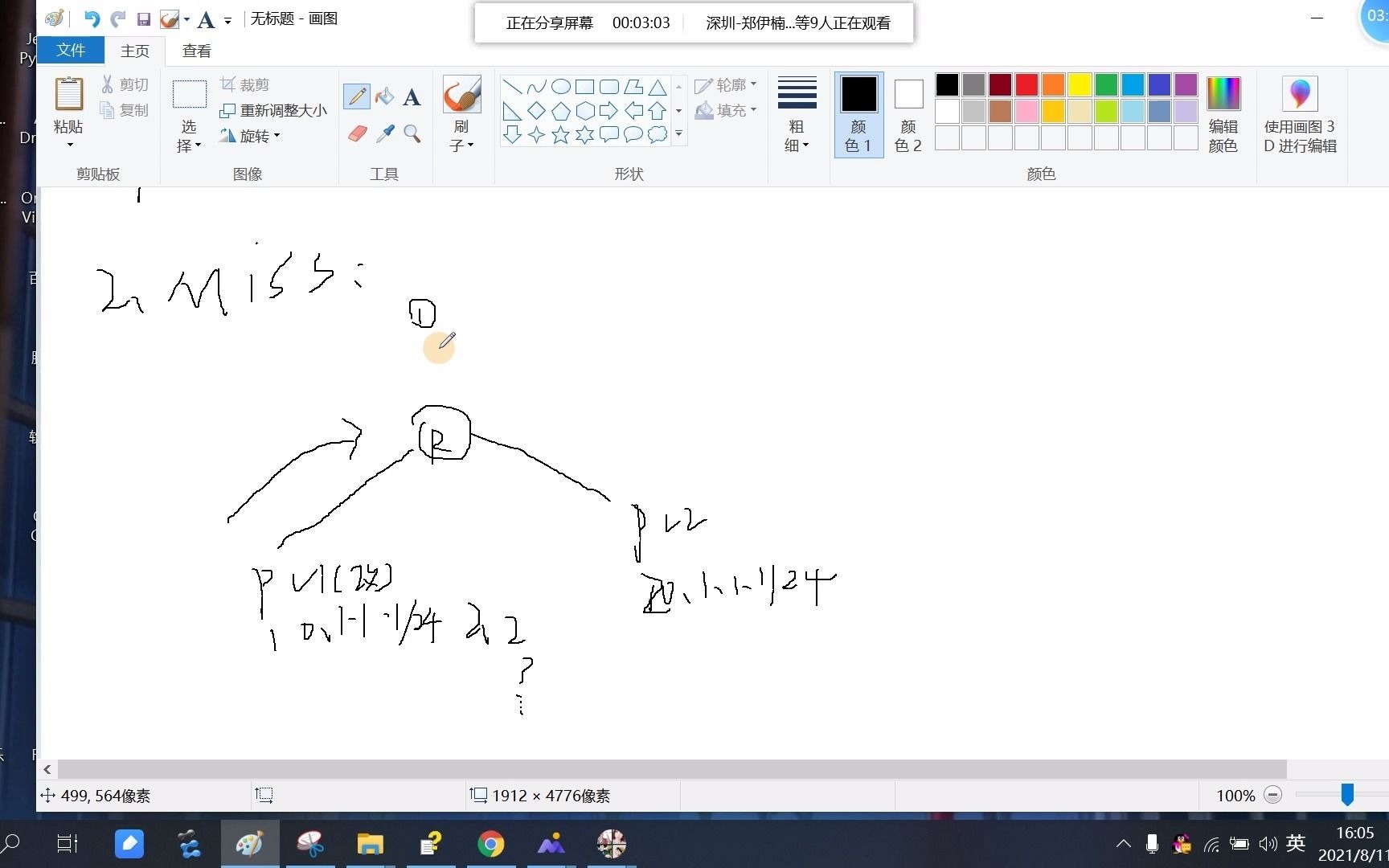
Task: Open Chrome from the taskbar
Action: [490, 844]
